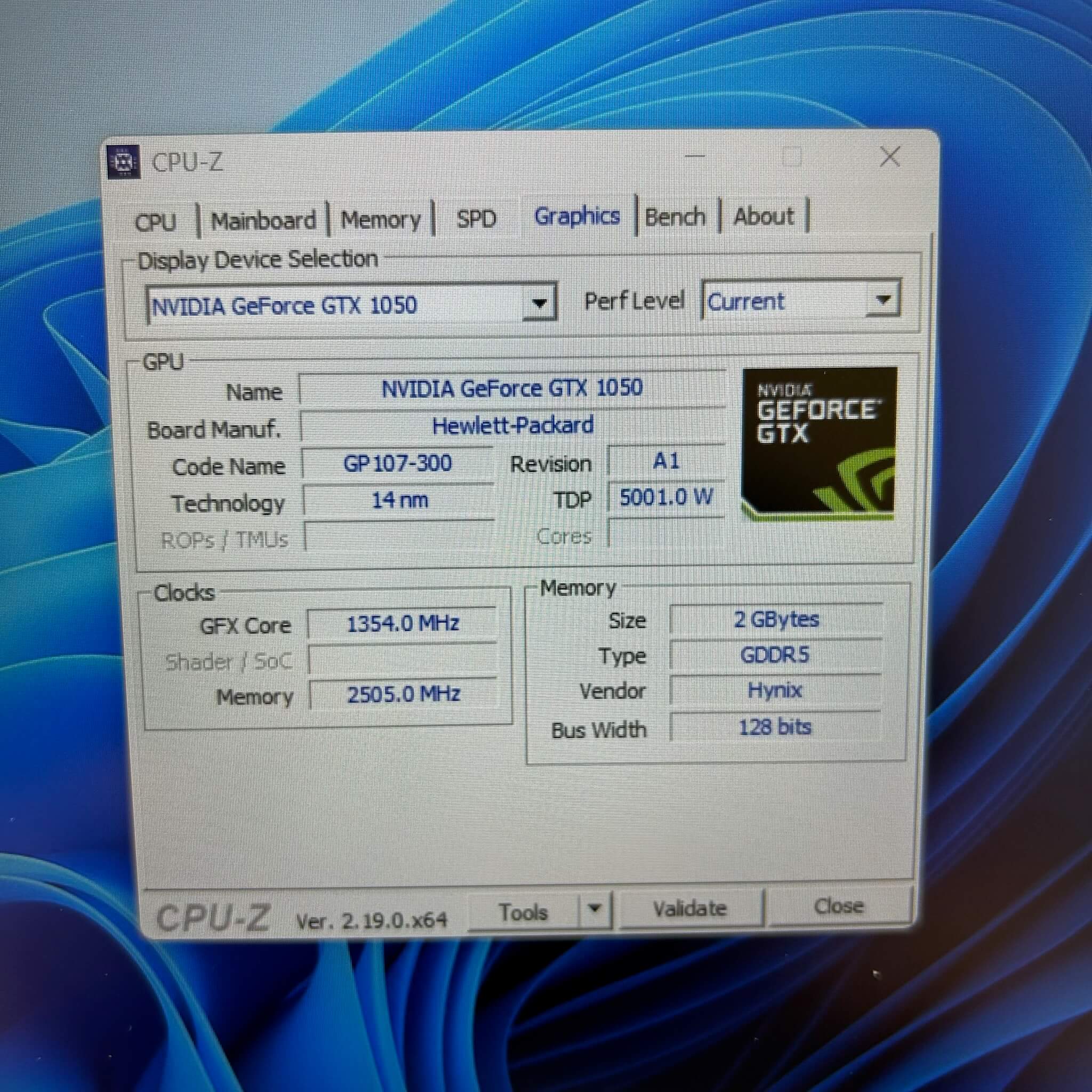The height and width of the screenshot is (1092, 1092).
Task: Close the CPU-Z window with X
Action: 890,157
